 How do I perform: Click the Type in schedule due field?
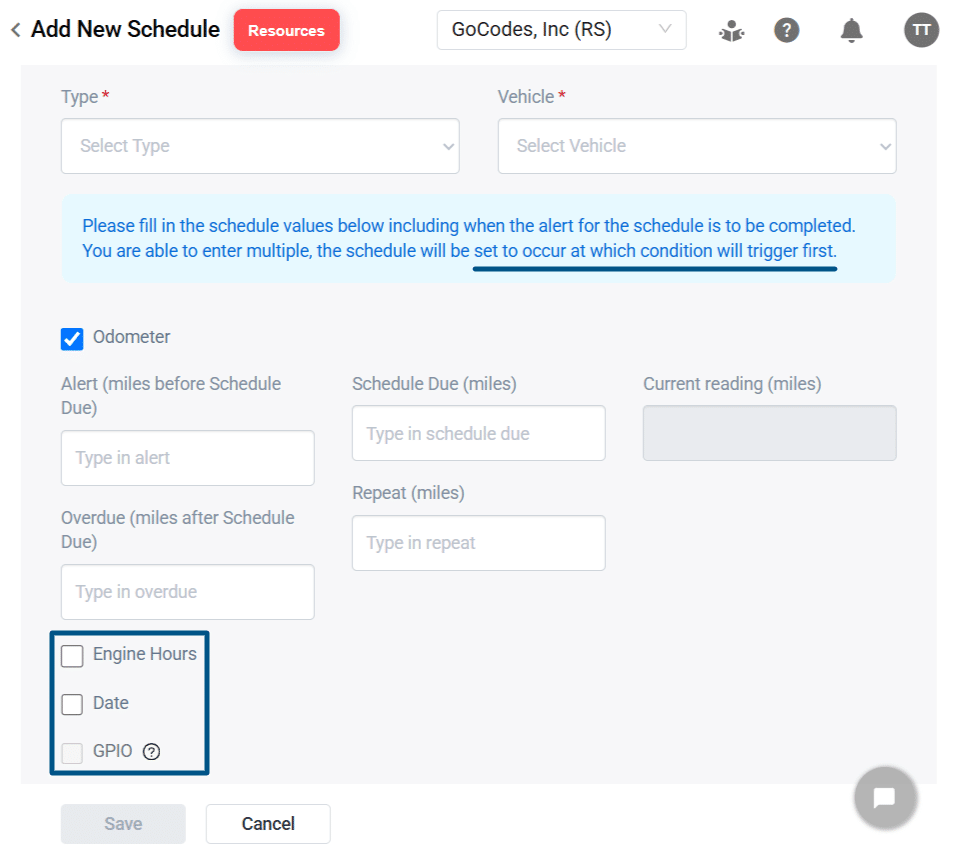click(x=478, y=433)
